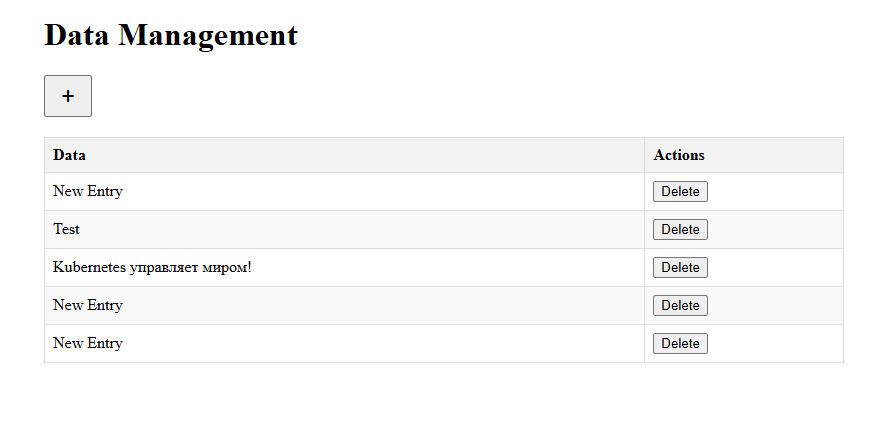Click the Data column header
892x422 pixels.
(69, 155)
